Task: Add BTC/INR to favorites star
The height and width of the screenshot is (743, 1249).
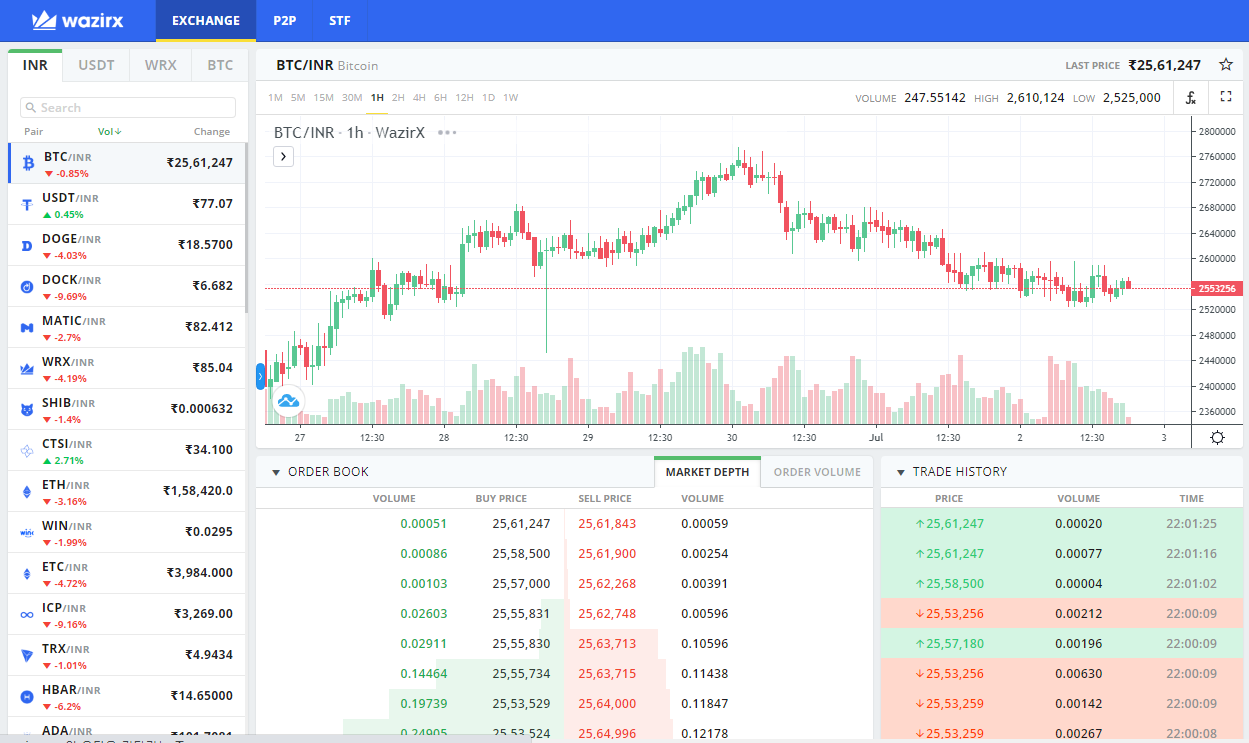Action: [1226, 65]
